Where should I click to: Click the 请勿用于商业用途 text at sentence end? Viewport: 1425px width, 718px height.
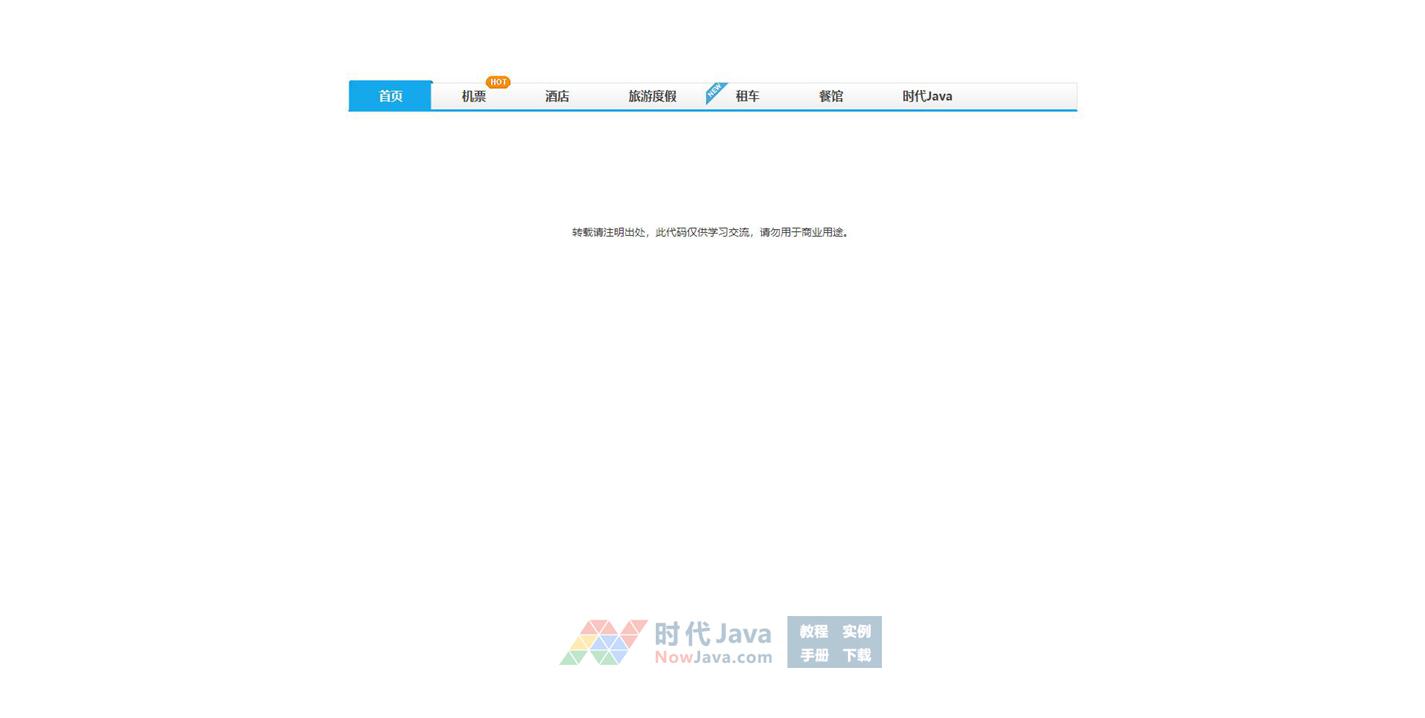(803, 232)
